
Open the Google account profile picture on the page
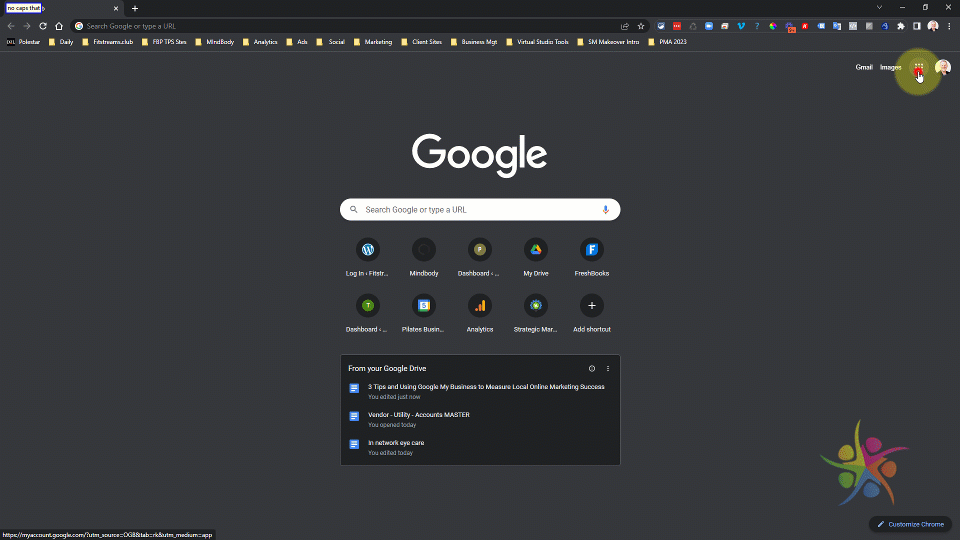pyautogui.click(x=943, y=67)
